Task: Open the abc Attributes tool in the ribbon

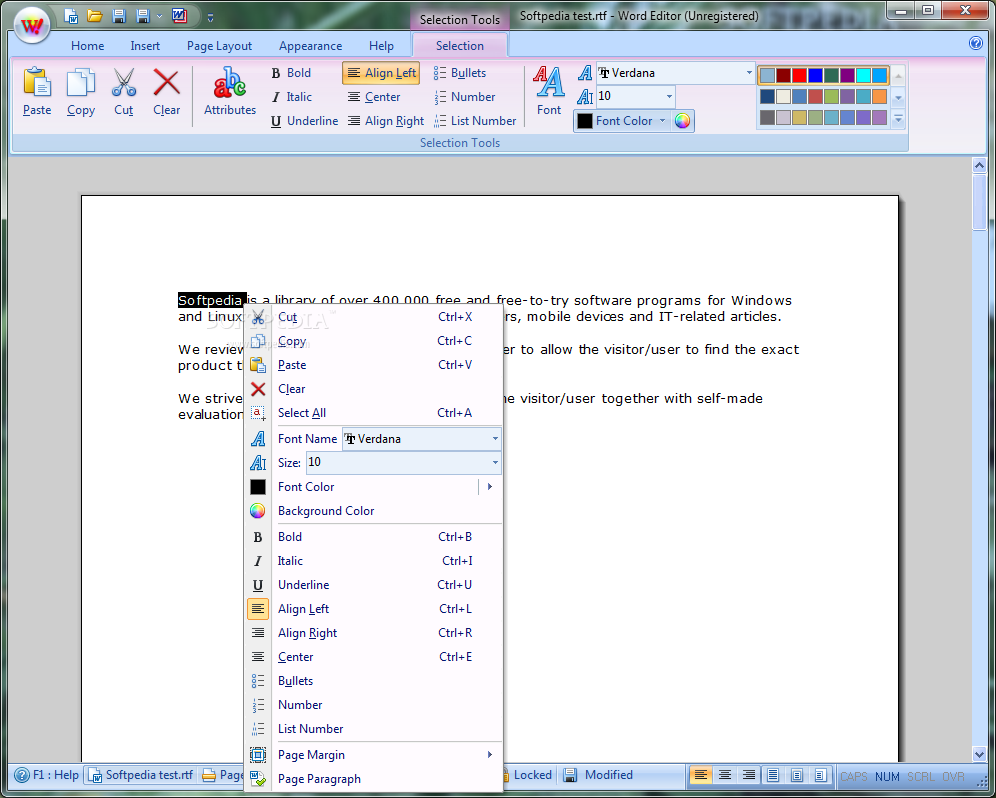Action: (230, 91)
